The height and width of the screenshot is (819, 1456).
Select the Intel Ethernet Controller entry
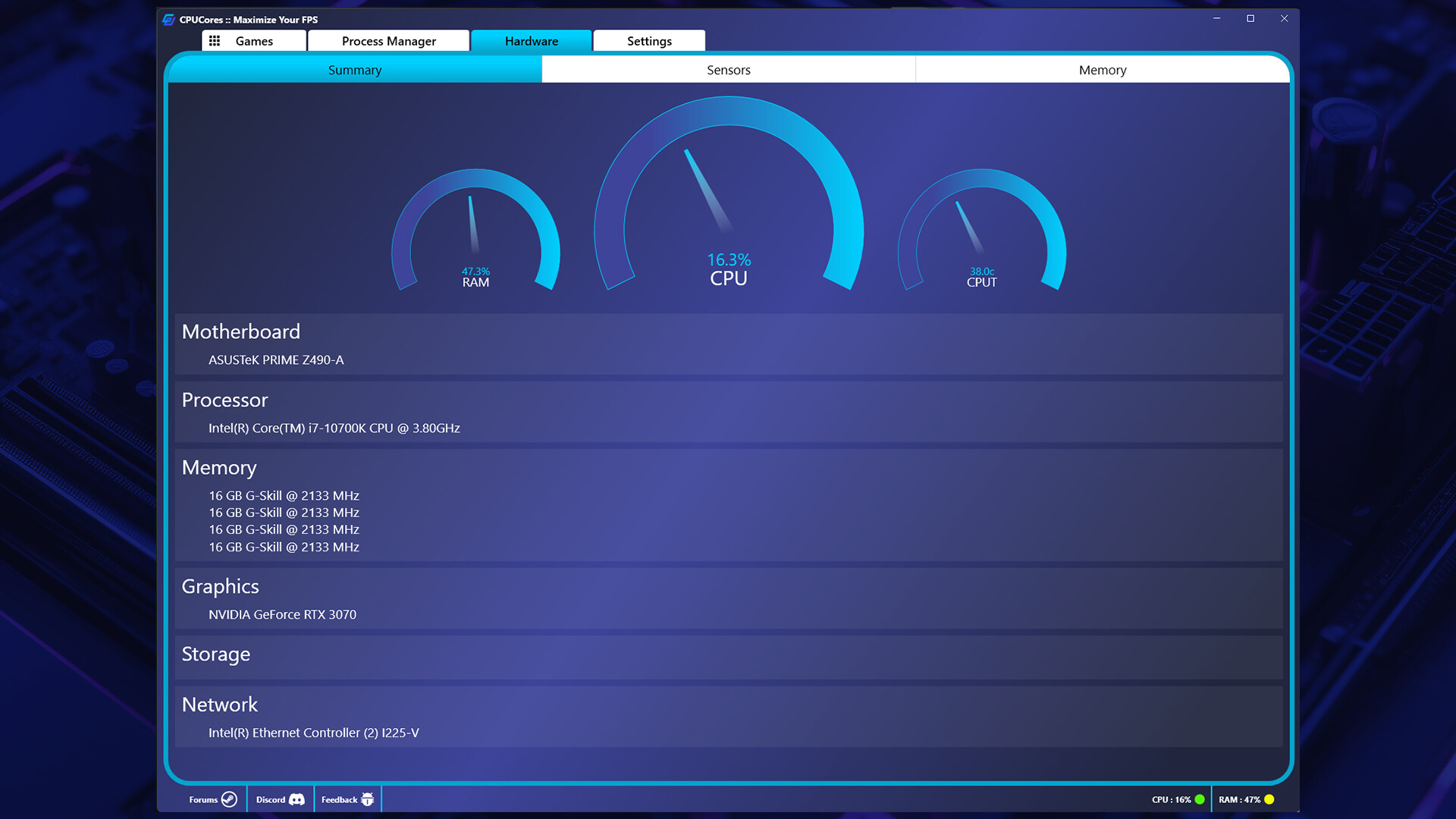pyautogui.click(x=313, y=733)
